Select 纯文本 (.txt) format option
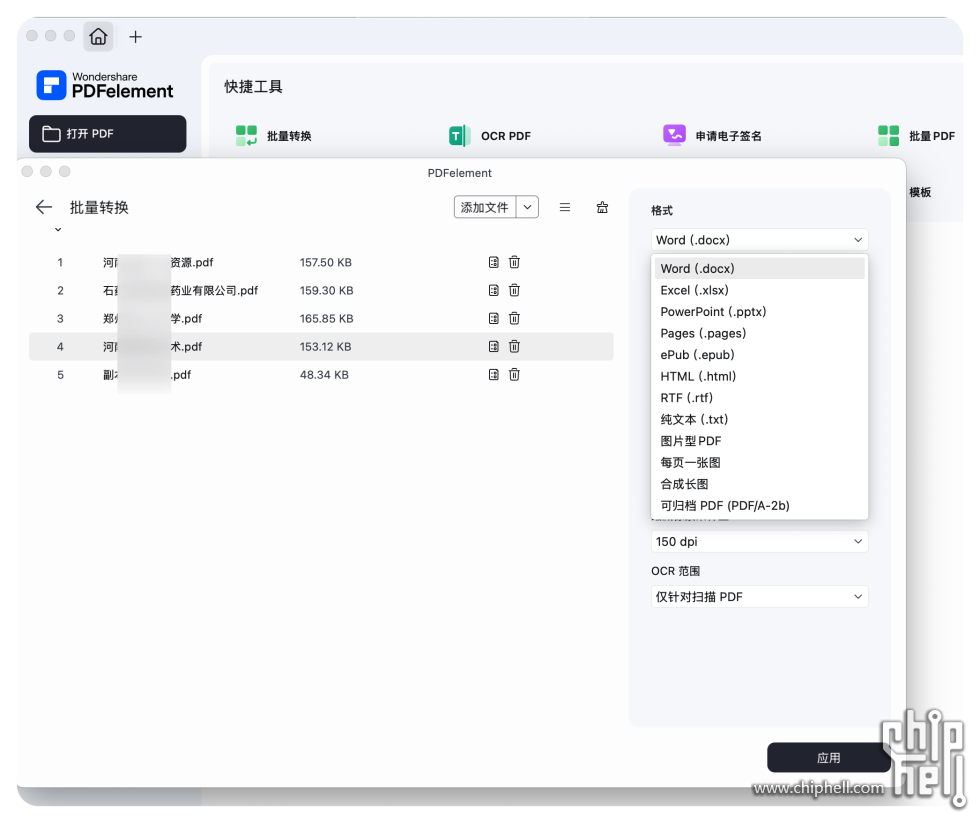Viewport: 980px width, 823px height. coord(694,419)
